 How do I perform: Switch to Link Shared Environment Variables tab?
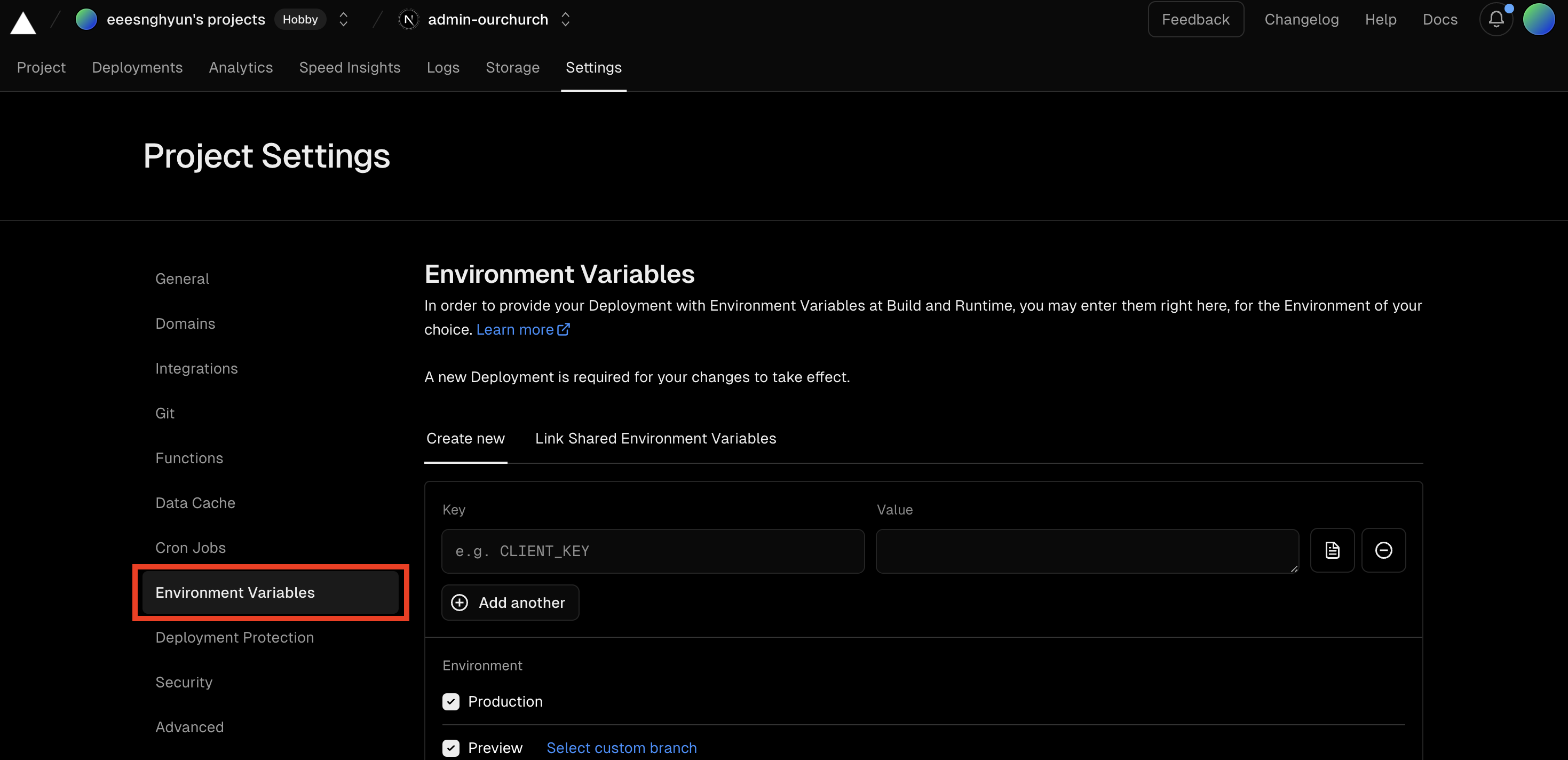point(655,438)
